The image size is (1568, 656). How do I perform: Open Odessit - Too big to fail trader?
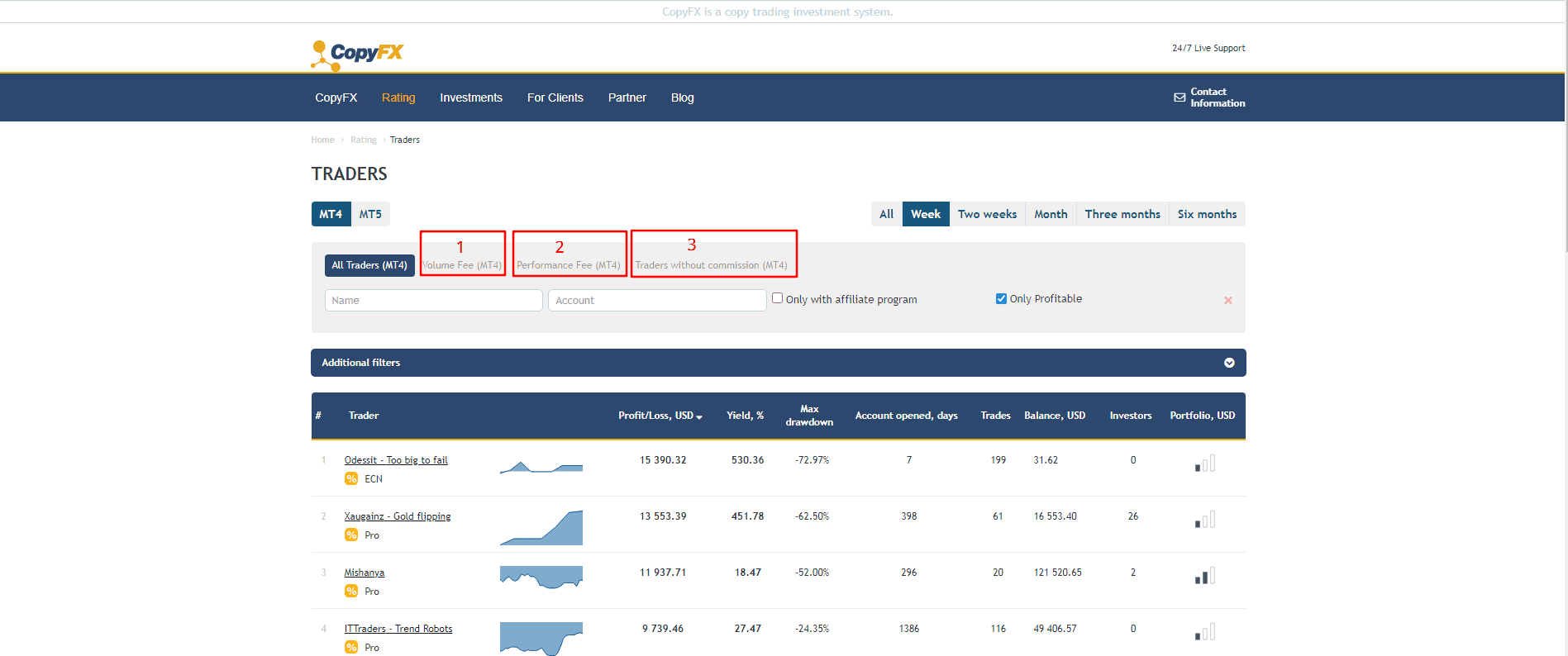coord(396,460)
